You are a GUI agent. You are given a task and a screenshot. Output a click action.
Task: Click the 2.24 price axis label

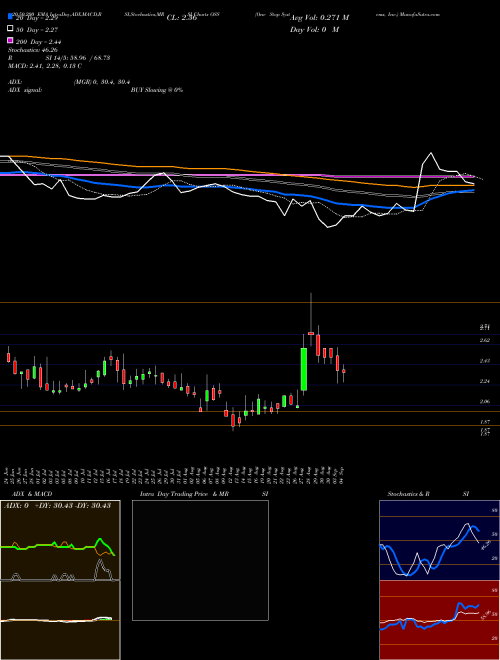(485, 381)
